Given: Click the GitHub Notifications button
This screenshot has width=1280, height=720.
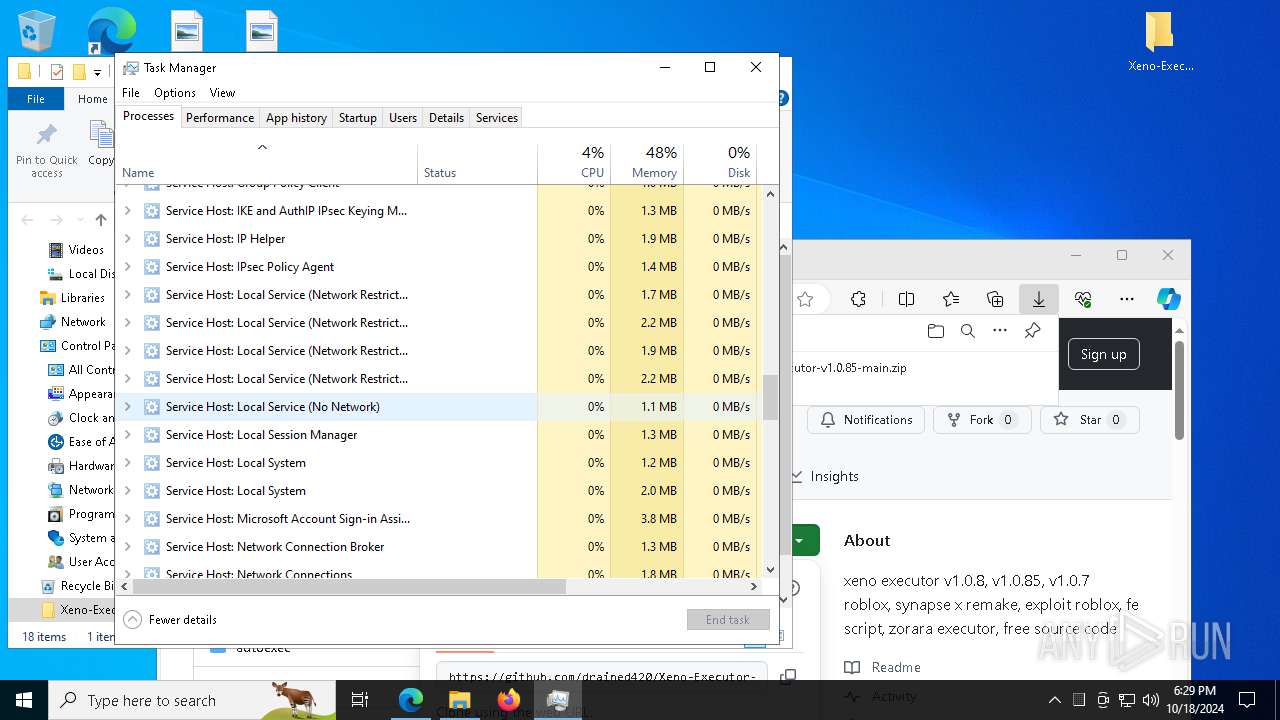Looking at the screenshot, I should (866, 420).
